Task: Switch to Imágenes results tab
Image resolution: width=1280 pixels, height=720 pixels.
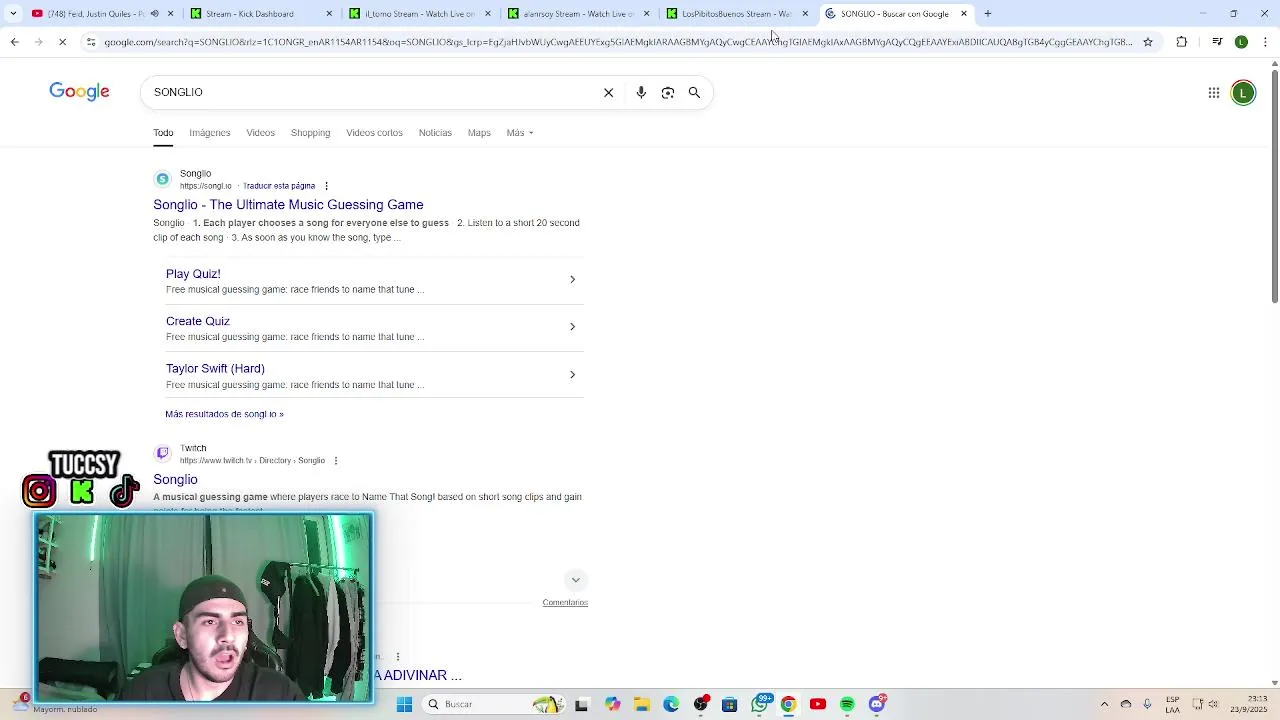Action: (x=210, y=133)
